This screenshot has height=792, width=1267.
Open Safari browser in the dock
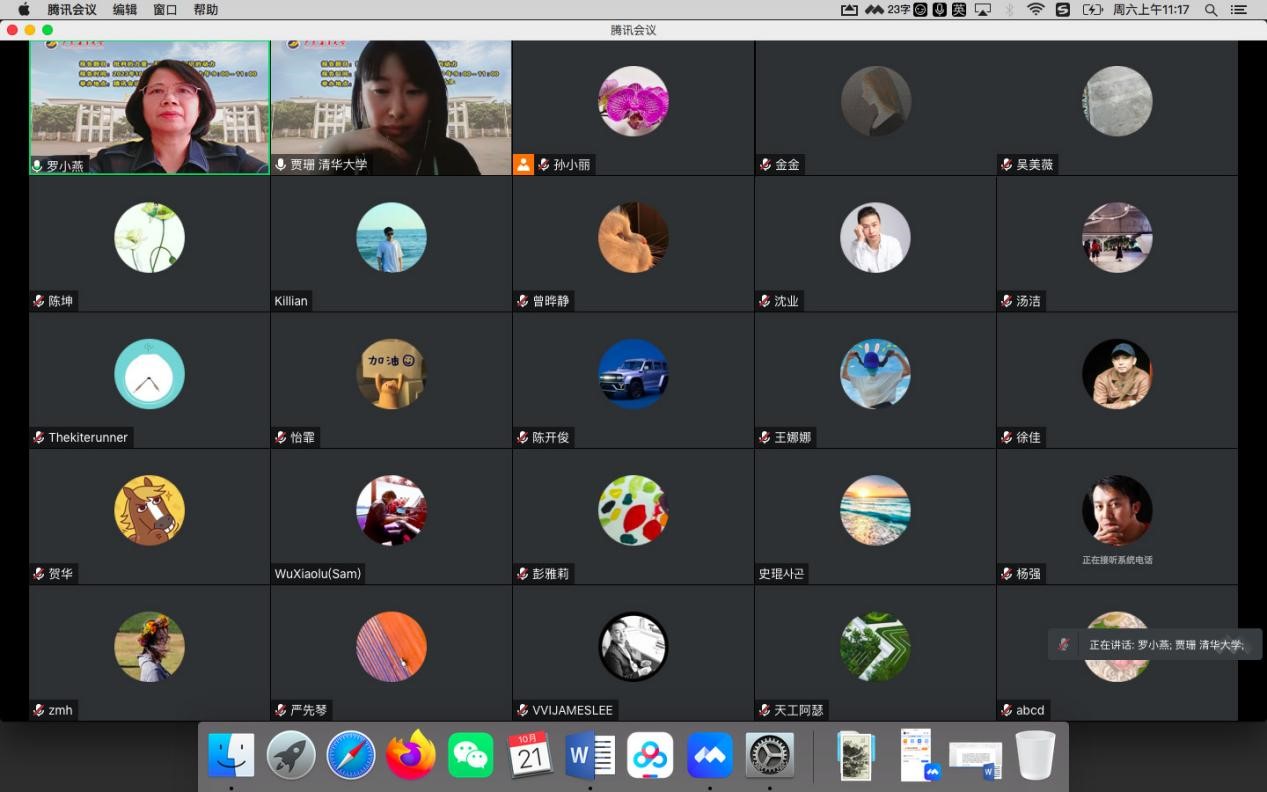[350, 755]
